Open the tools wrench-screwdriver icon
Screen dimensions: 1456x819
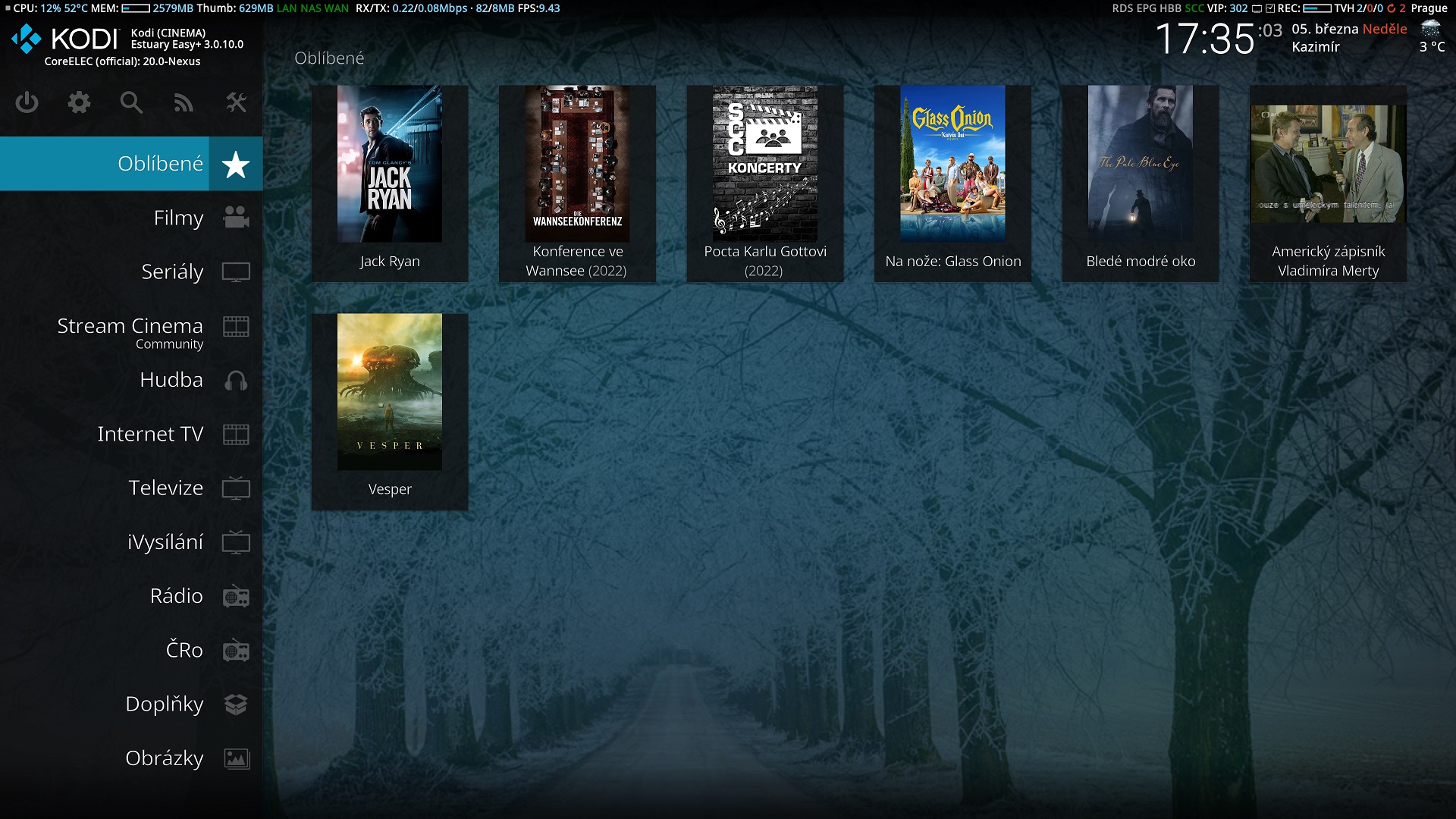[236, 102]
